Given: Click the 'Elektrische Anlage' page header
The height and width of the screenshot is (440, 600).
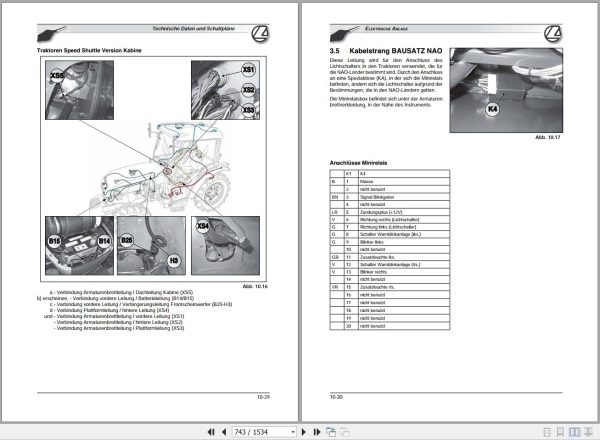Looking at the screenshot, I should (x=386, y=29).
